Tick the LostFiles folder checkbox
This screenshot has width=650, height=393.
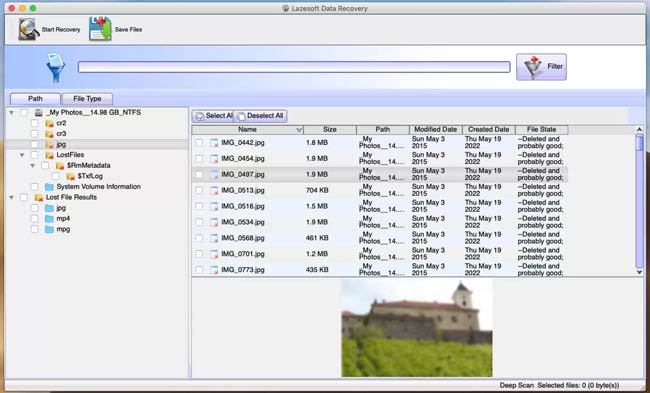pyautogui.click(x=35, y=155)
